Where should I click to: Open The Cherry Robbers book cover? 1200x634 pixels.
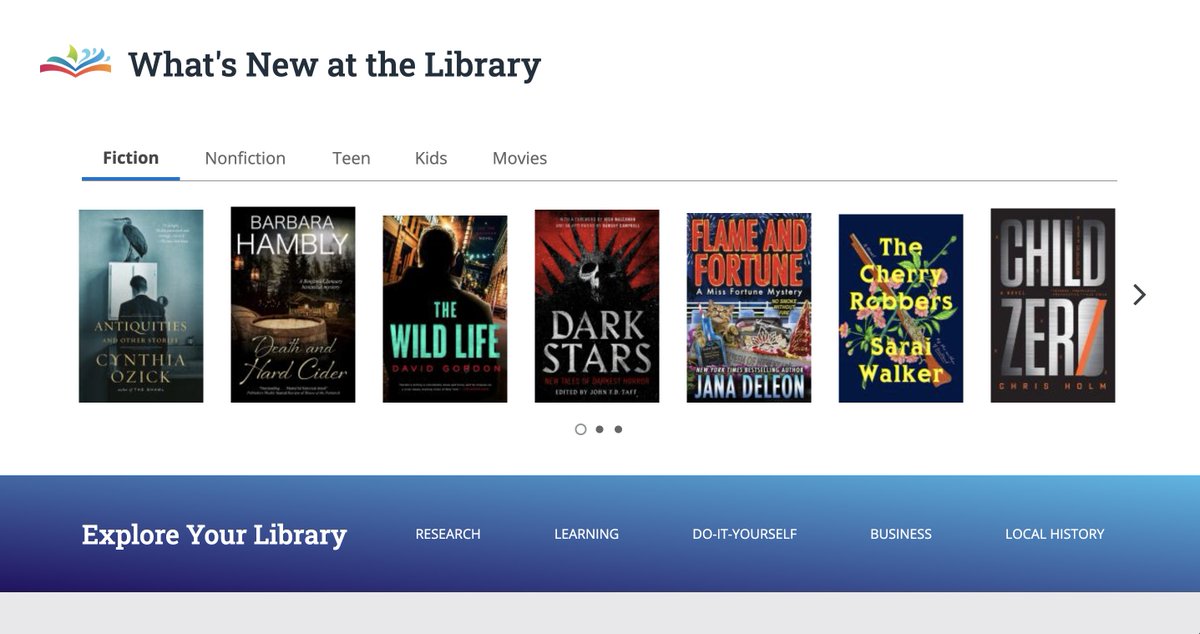[901, 308]
